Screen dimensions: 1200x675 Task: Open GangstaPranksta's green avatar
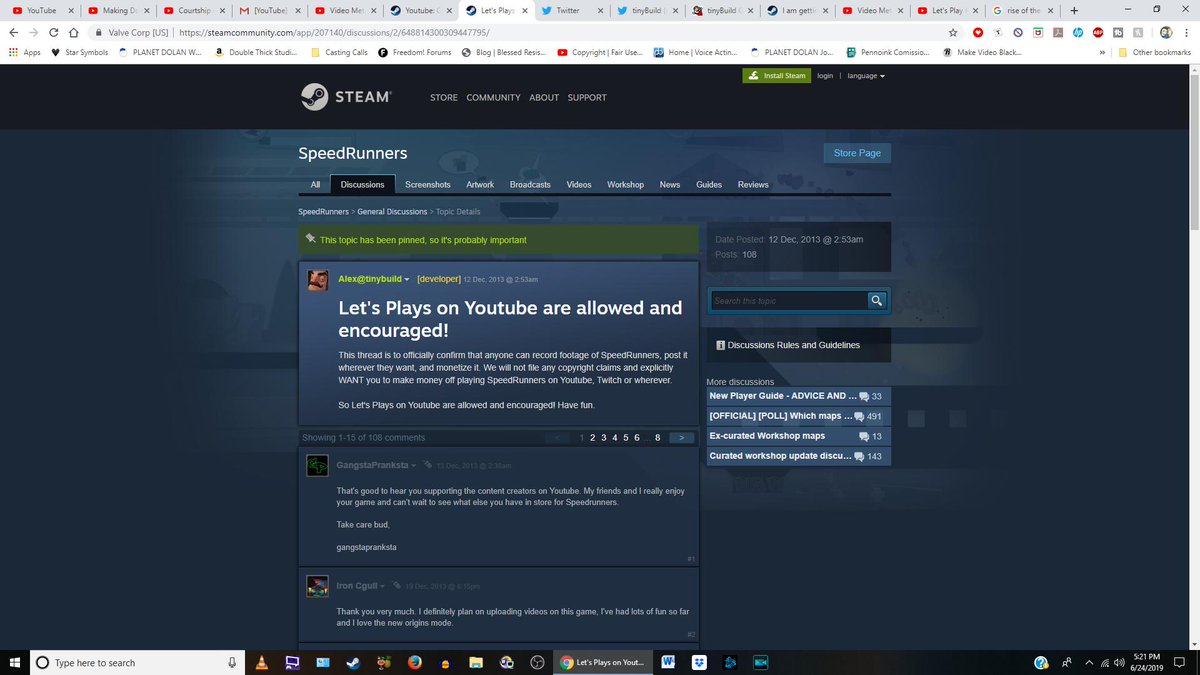click(318, 465)
